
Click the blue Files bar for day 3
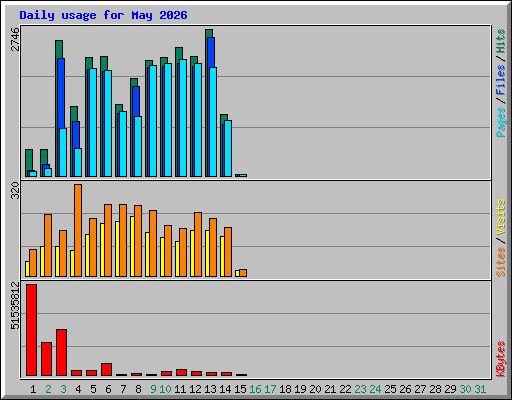(61, 93)
